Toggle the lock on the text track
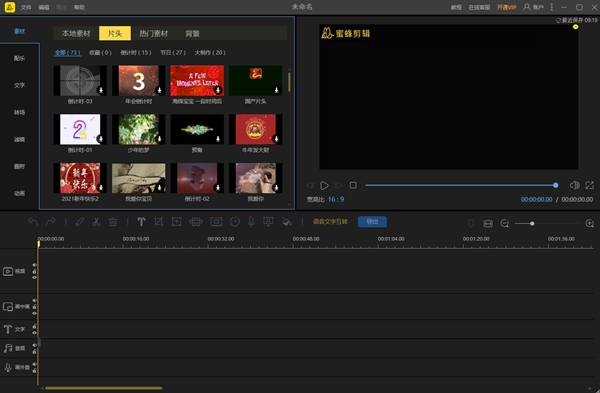The height and width of the screenshot is (393, 600). click(x=34, y=326)
